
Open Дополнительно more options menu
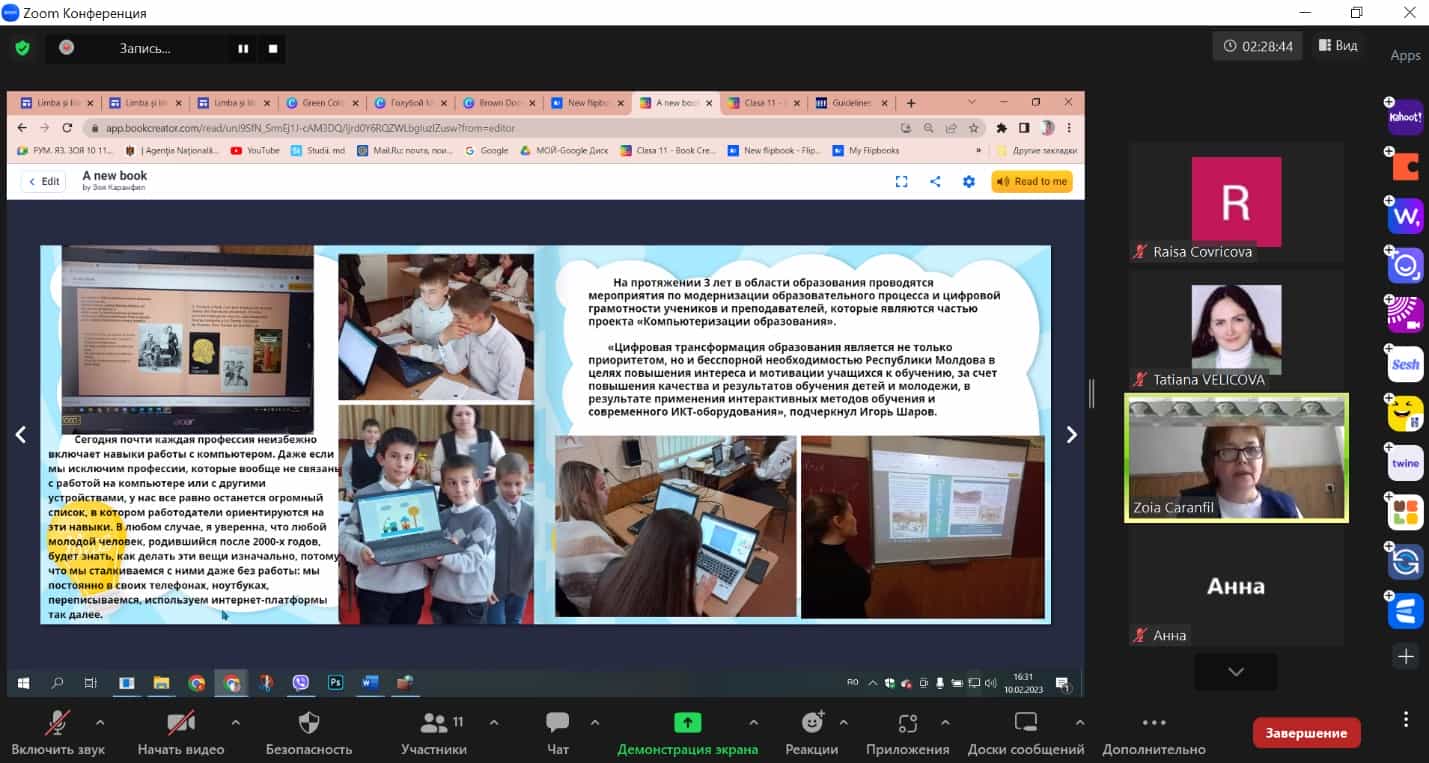click(x=1154, y=733)
